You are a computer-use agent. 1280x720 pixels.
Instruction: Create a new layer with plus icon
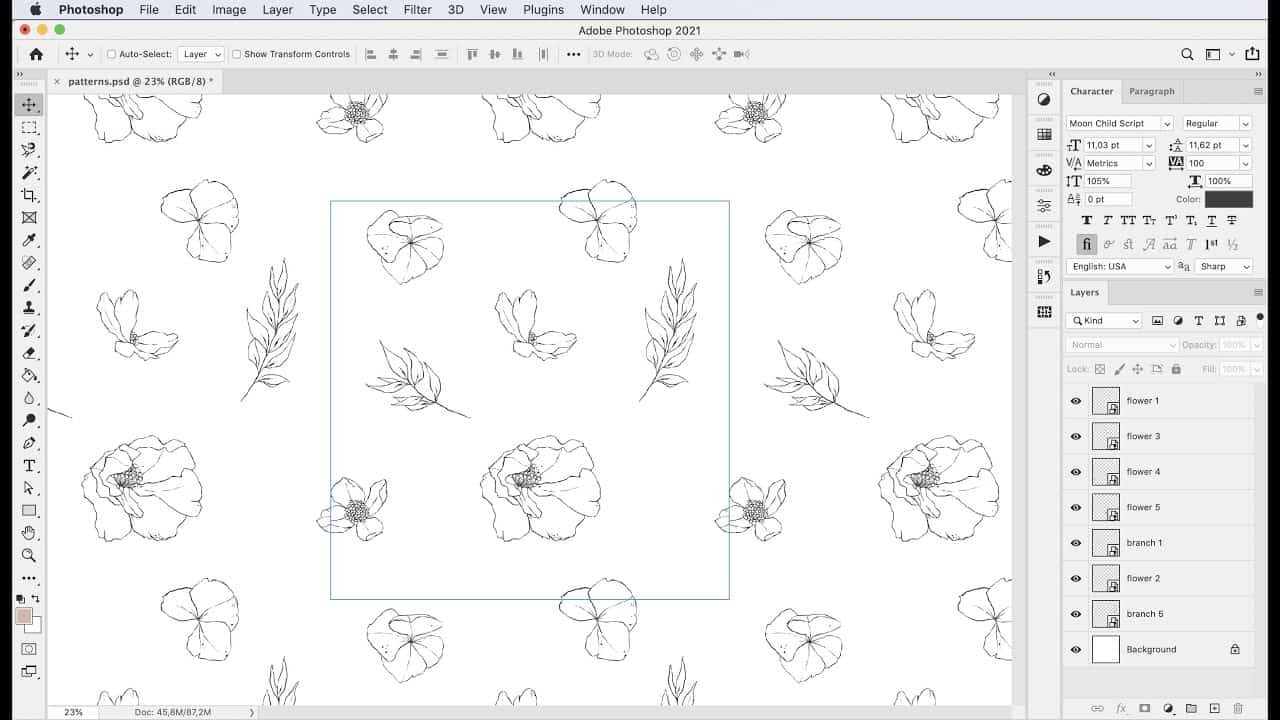[1214, 708]
